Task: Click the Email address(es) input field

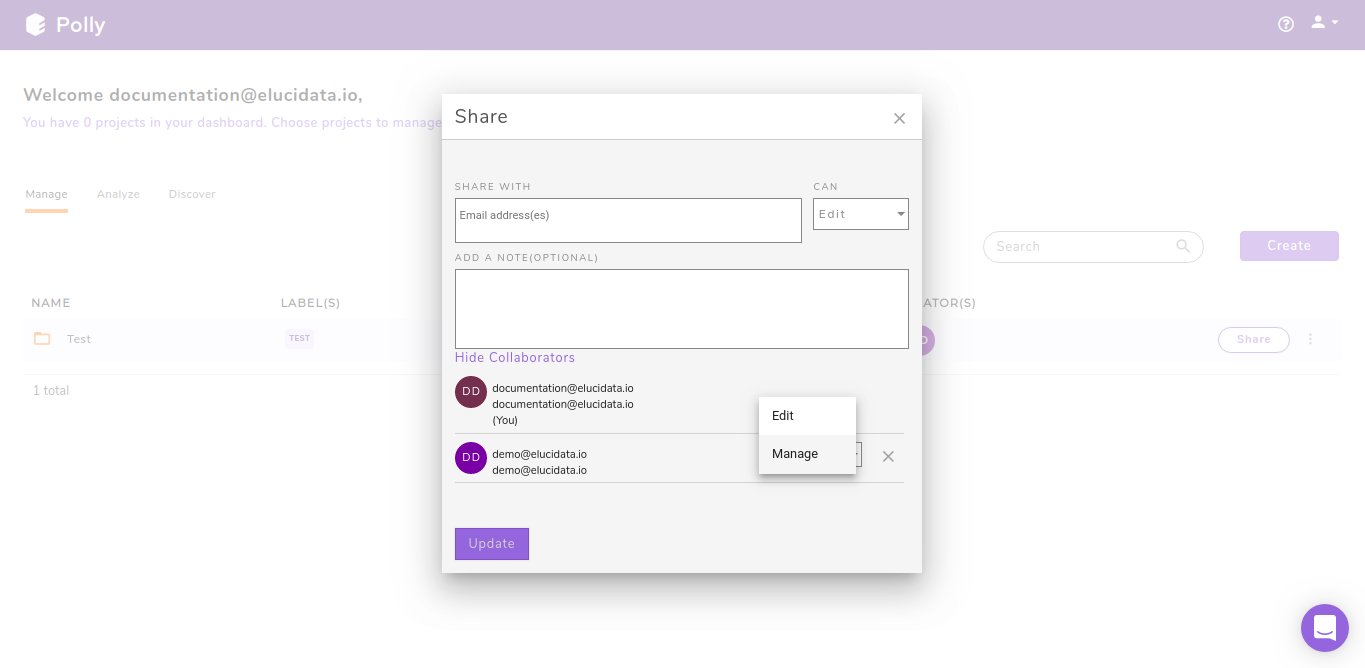Action: (x=628, y=220)
